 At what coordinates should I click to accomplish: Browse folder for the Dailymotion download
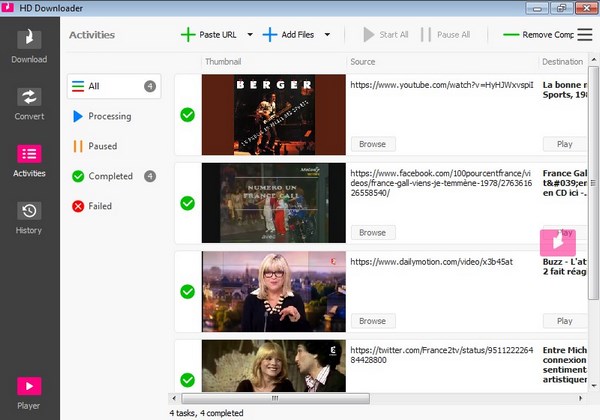tap(373, 321)
